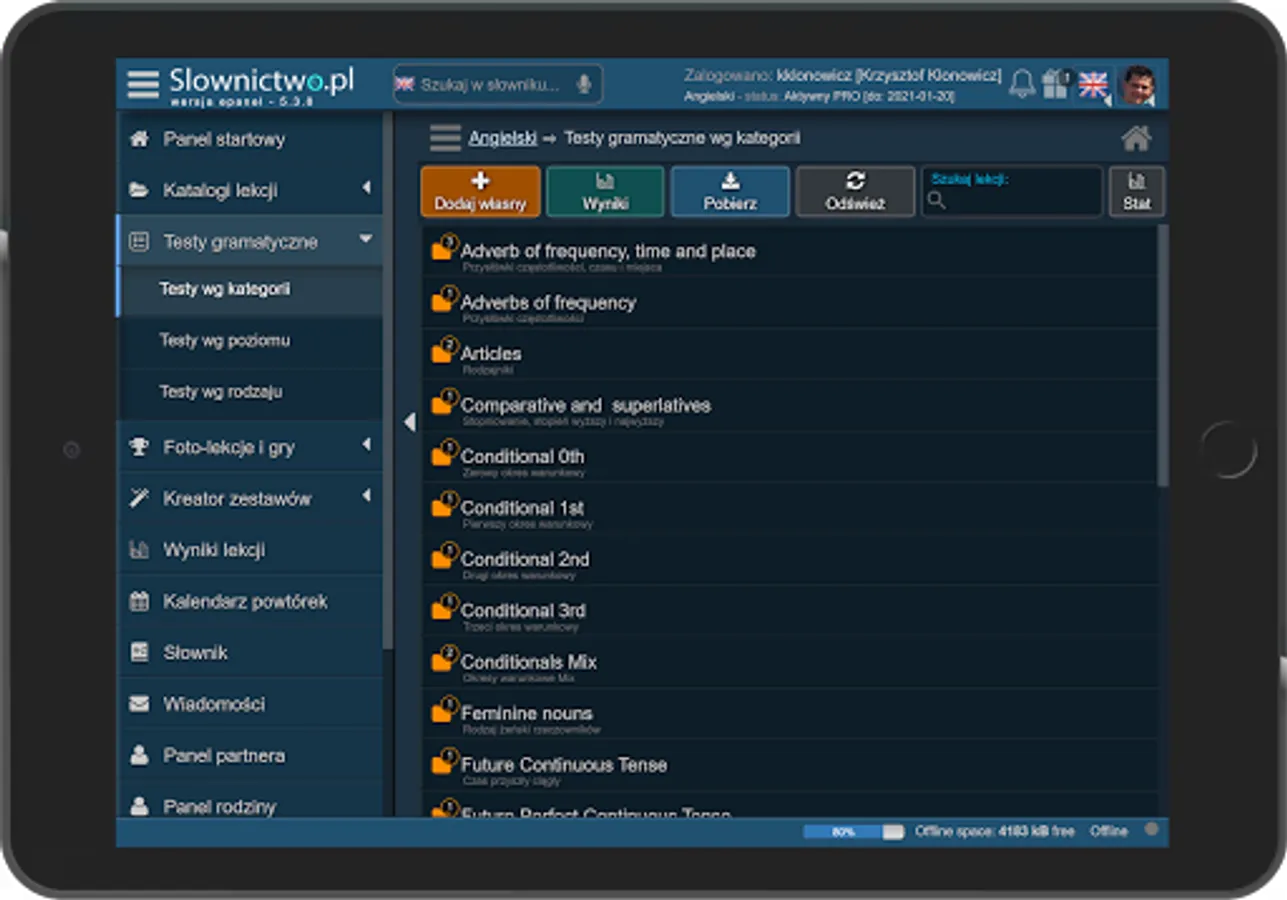
Task: Click the Angielski breadcrumb link
Action: [x=503, y=138]
